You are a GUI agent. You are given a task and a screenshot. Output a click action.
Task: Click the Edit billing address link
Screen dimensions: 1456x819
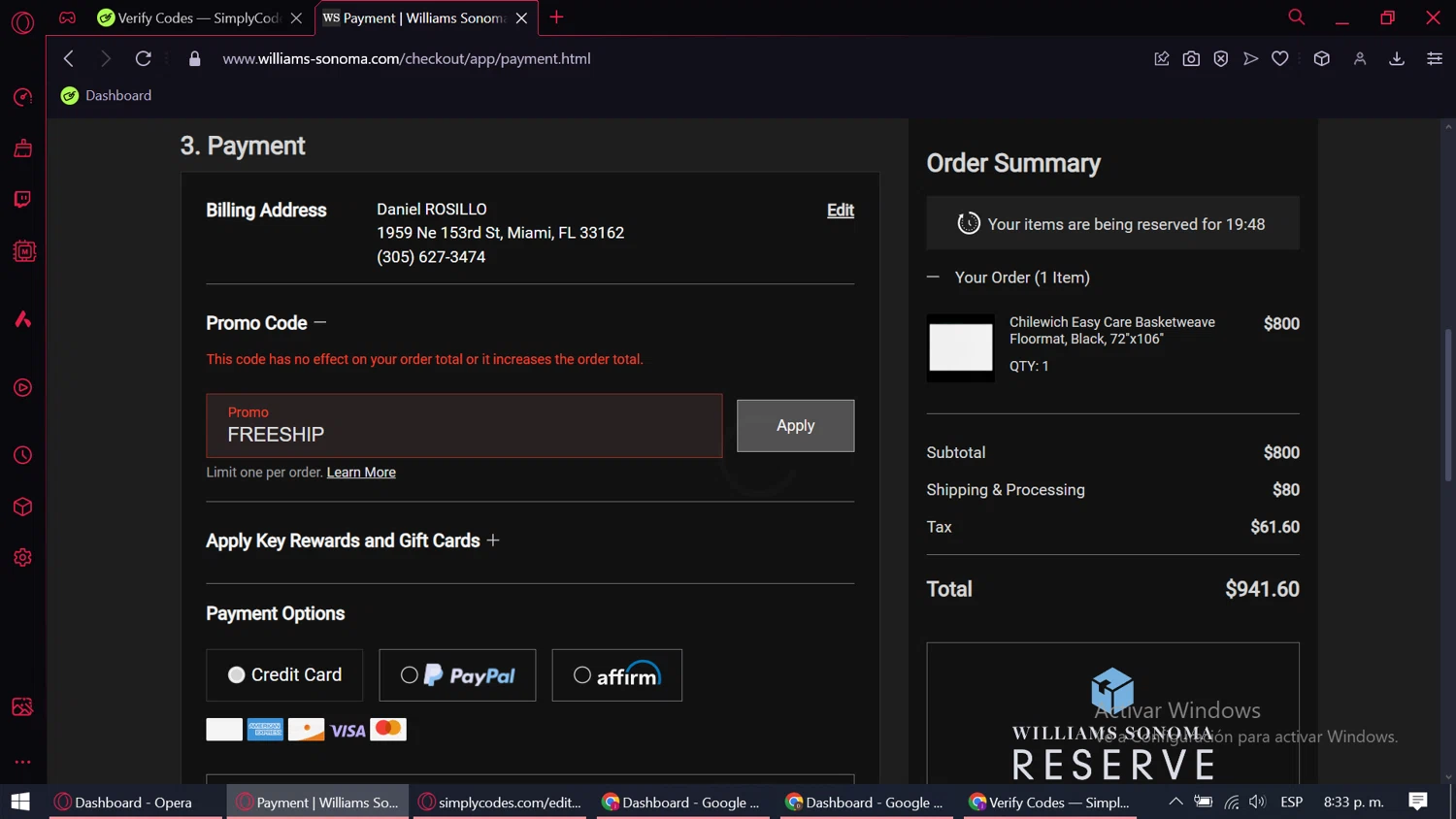click(841, 211)
